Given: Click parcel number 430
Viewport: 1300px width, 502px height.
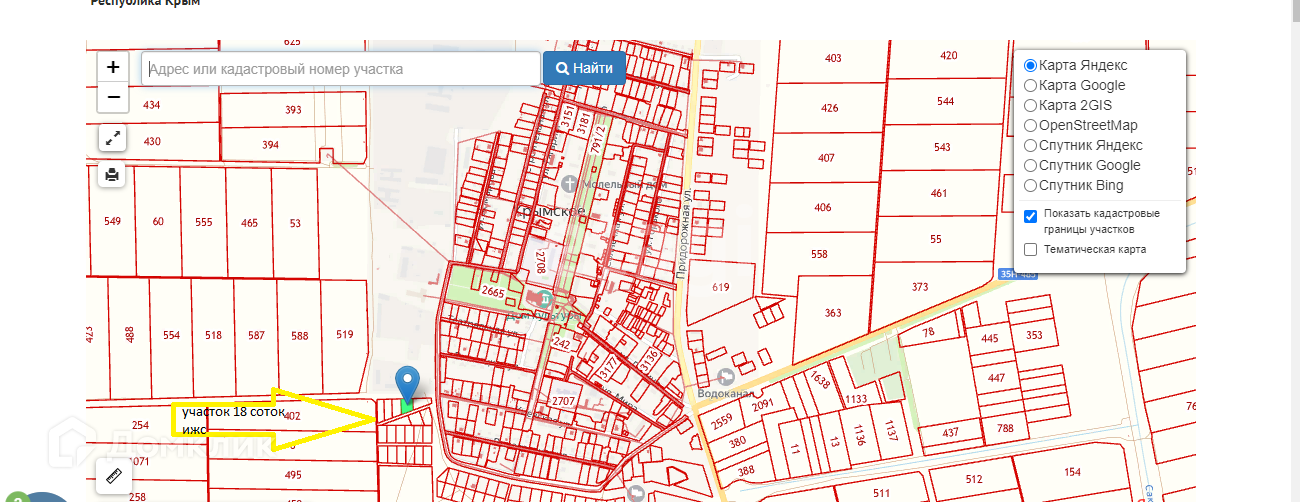Looking at the screenshot, I should pos(152,141).
